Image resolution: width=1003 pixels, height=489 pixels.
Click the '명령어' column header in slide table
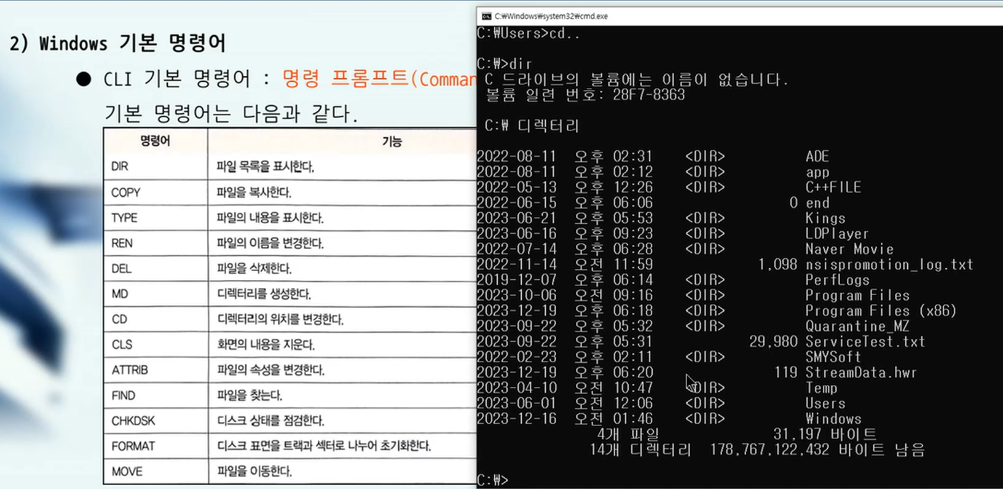click(x=155, y=141)
